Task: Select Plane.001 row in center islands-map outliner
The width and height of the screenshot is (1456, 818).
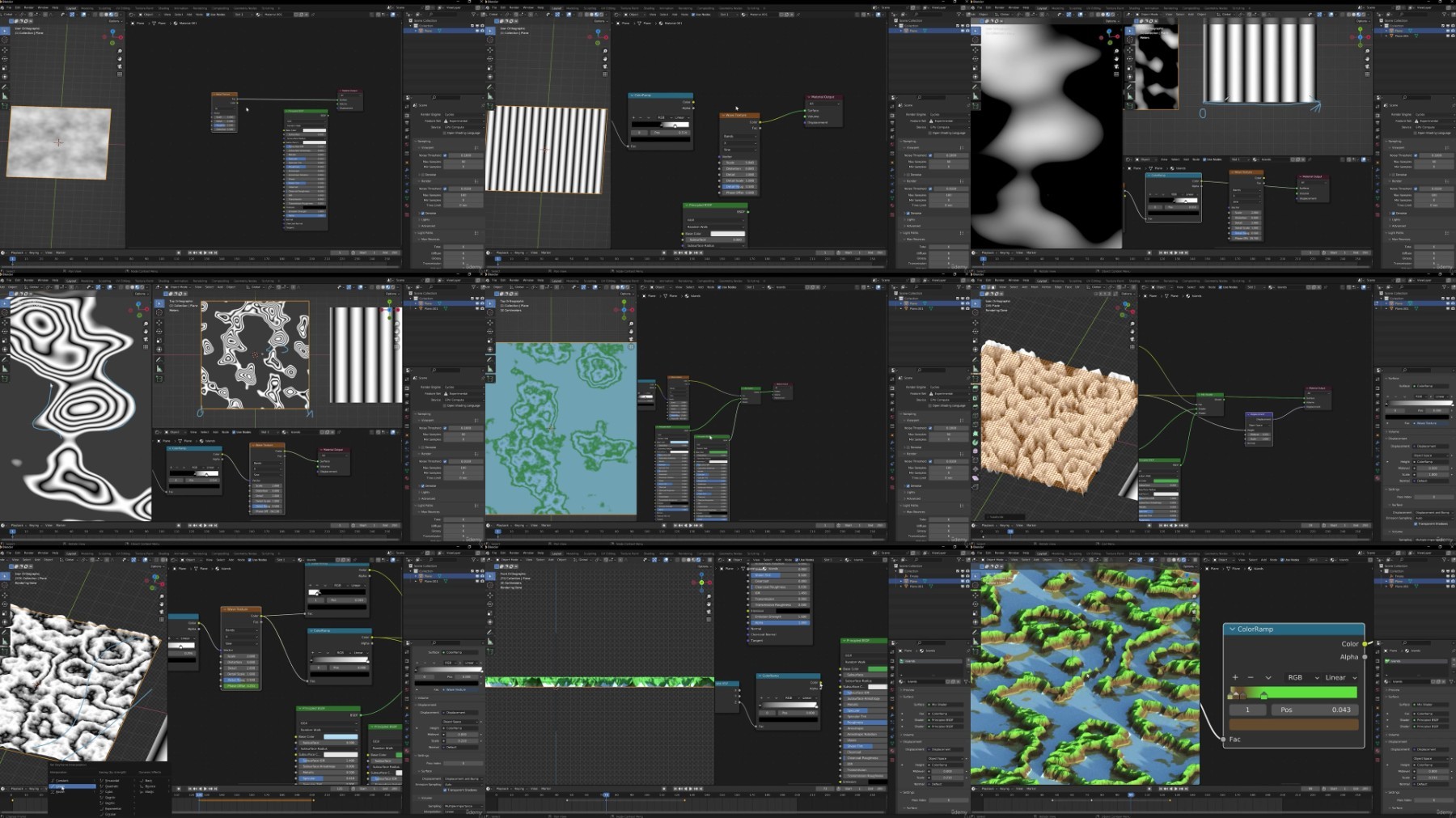Action: point(930,308)
